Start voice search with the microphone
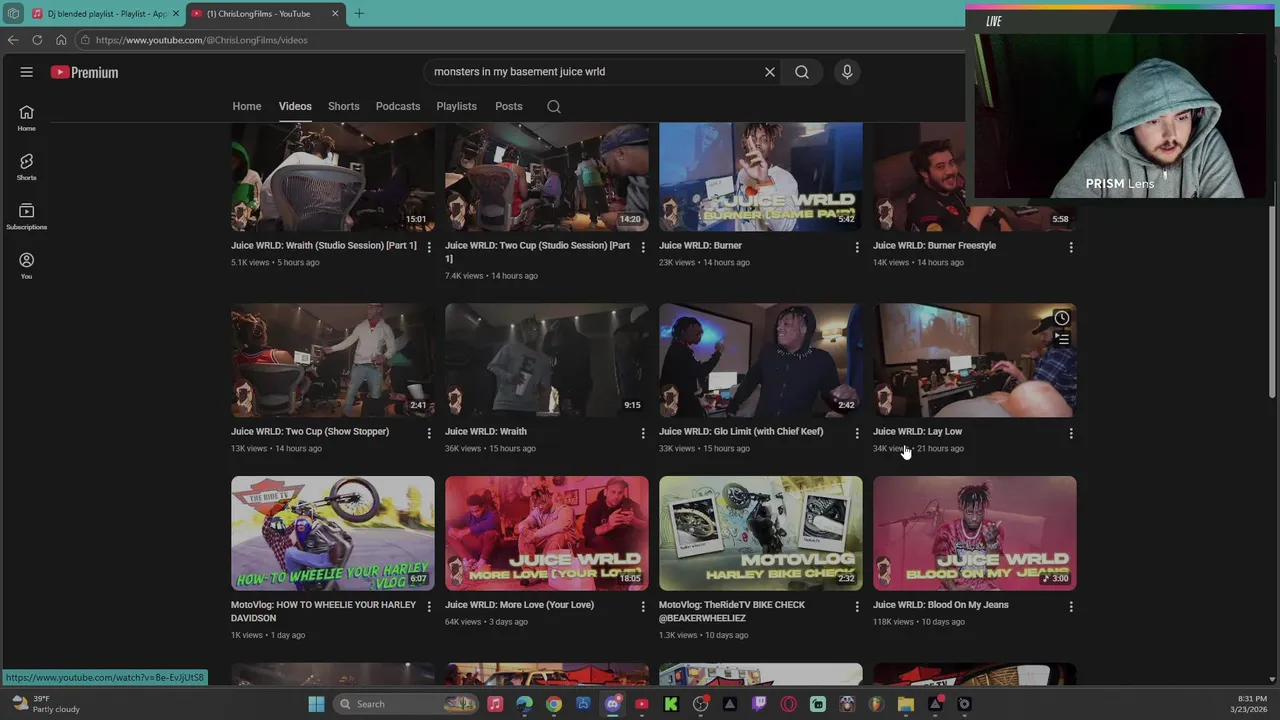This screenshot has height=720, width=1280. pyautogui.click(x=847, y=72)
